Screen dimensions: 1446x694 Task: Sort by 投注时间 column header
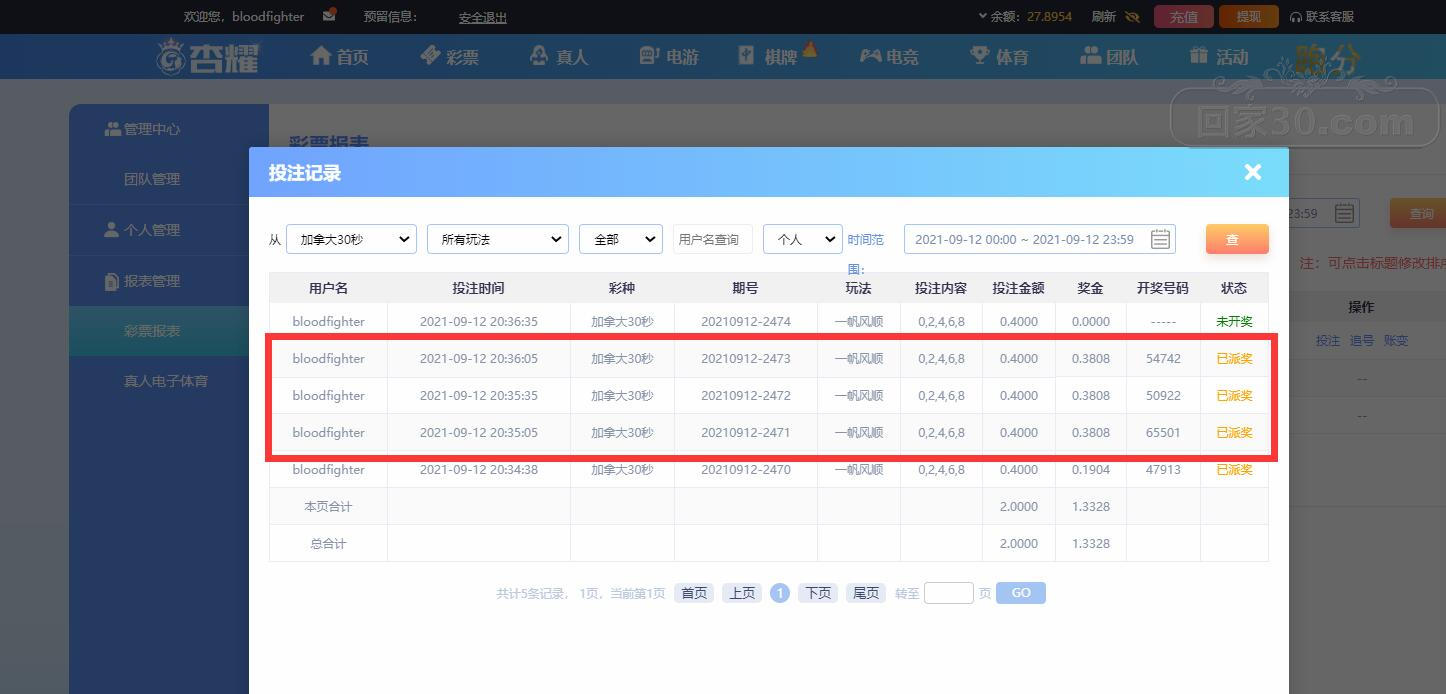tap(478, 288)
